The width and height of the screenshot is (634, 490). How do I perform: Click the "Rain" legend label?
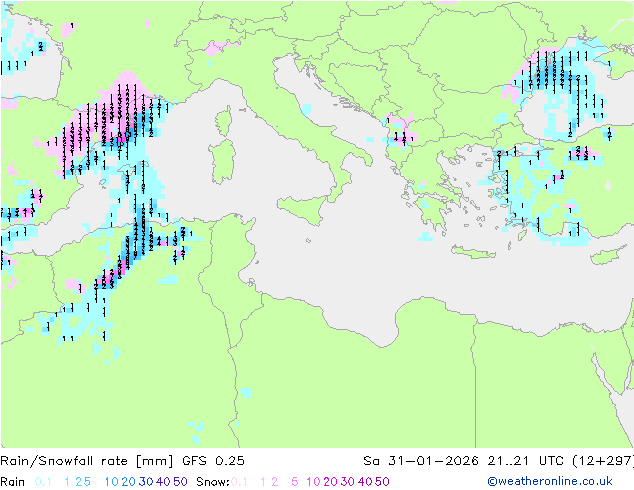13,482
